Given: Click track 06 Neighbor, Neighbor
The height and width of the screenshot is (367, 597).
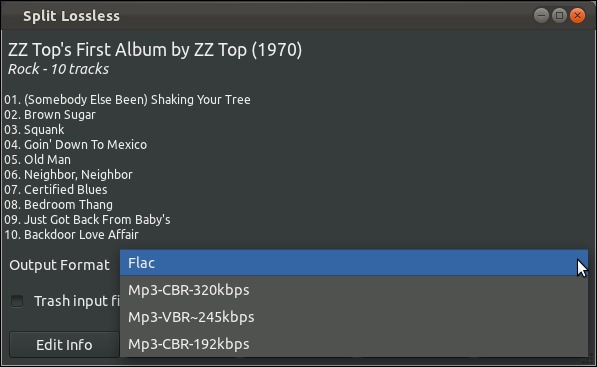Looking at the screenshot, I should click(68, 175).
